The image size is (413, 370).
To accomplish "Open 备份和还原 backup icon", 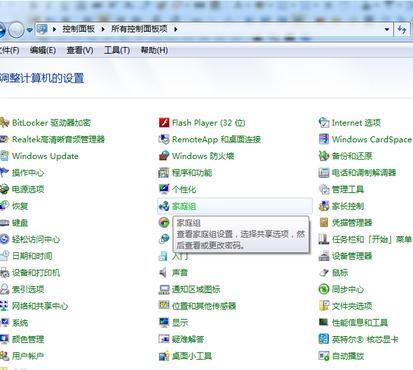I will click(324, 156).
